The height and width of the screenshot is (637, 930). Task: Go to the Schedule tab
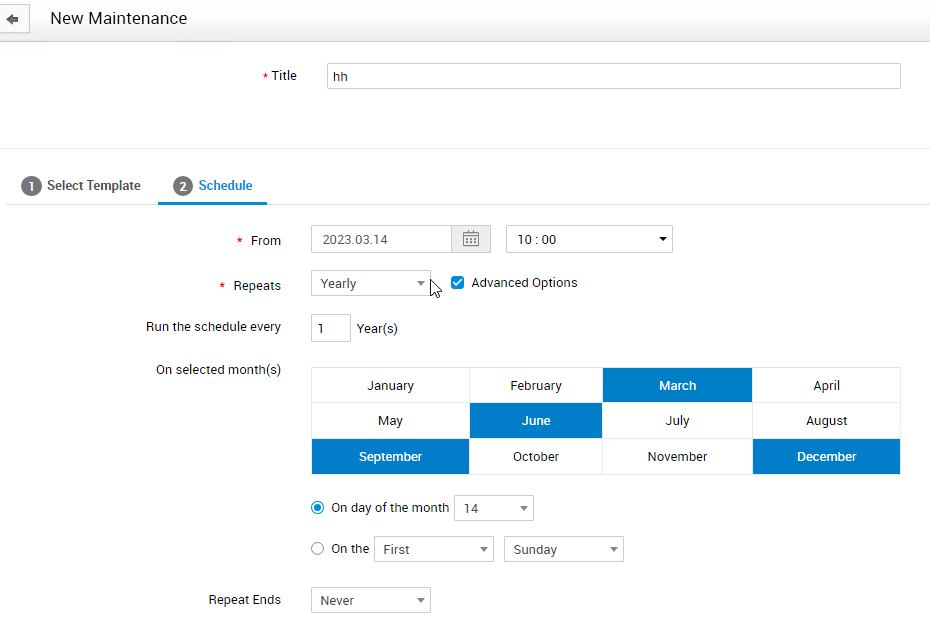(x=213, y=186)
